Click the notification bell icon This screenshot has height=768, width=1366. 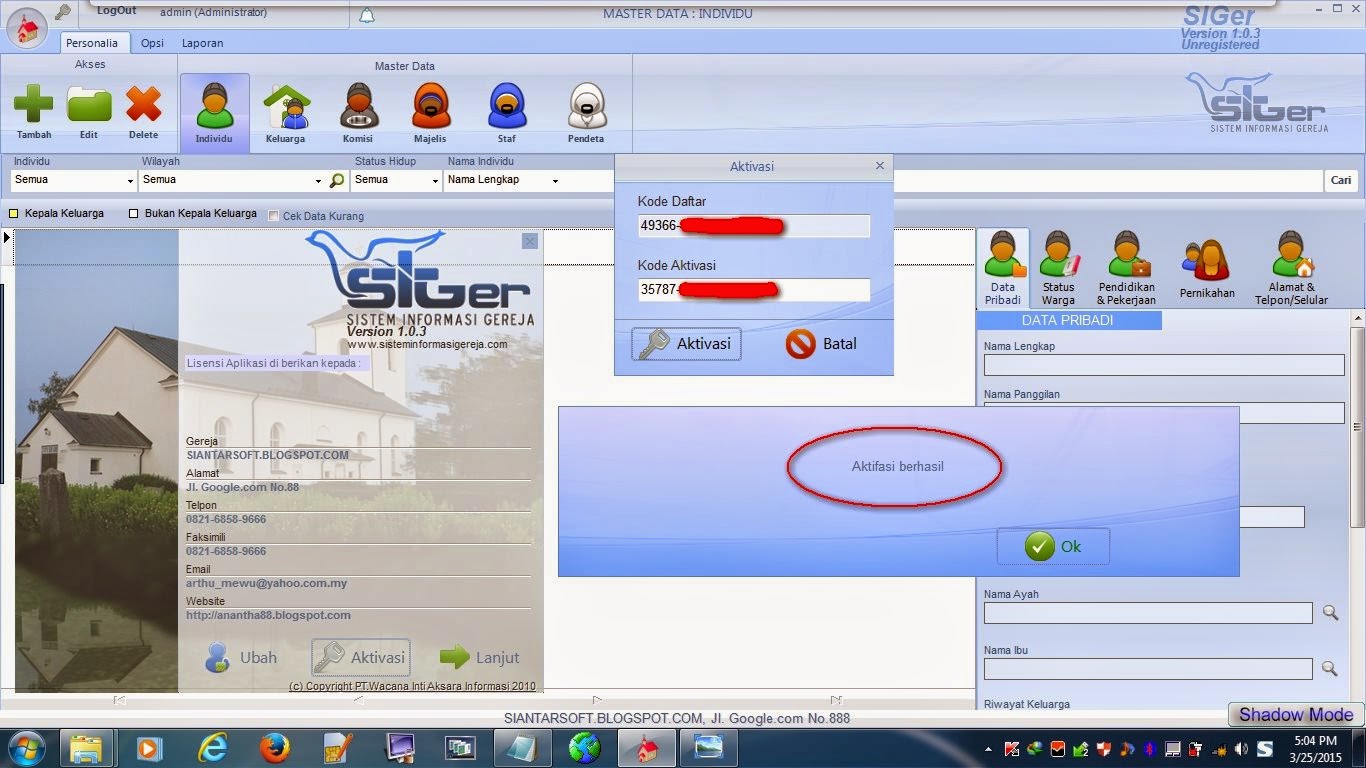367,15
